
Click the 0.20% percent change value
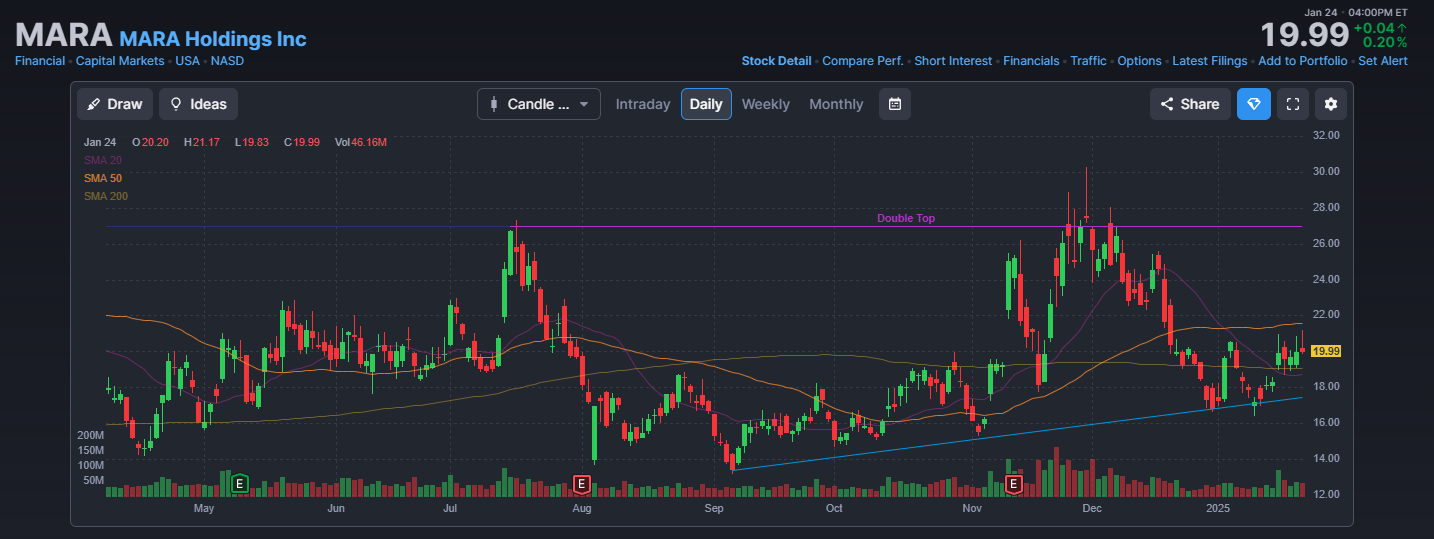pos(1385,42)
